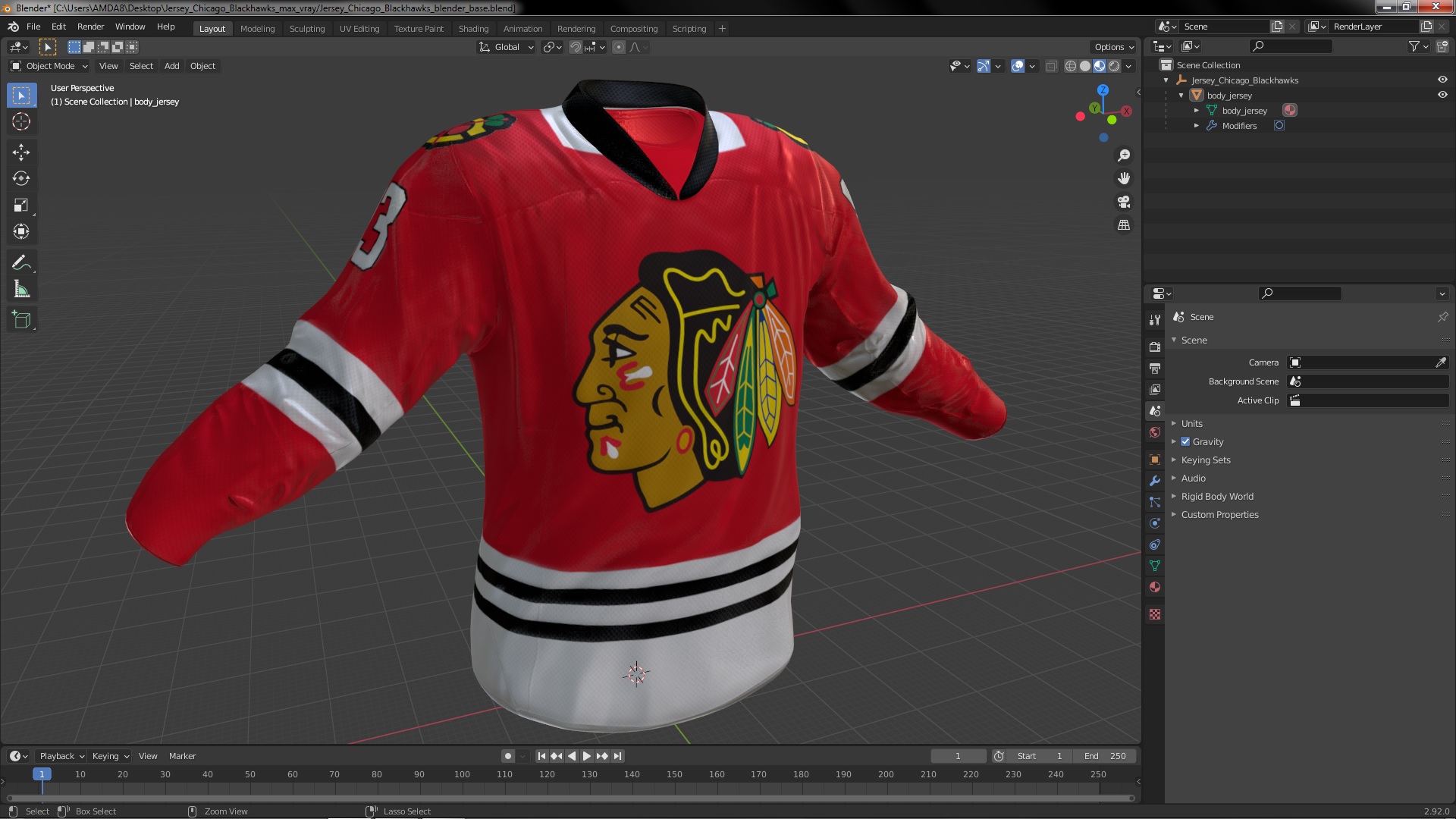The width and height of the screenshot is (1456, 819).
Task: Open the Object Constraints properties tab
Action: 1155,544
